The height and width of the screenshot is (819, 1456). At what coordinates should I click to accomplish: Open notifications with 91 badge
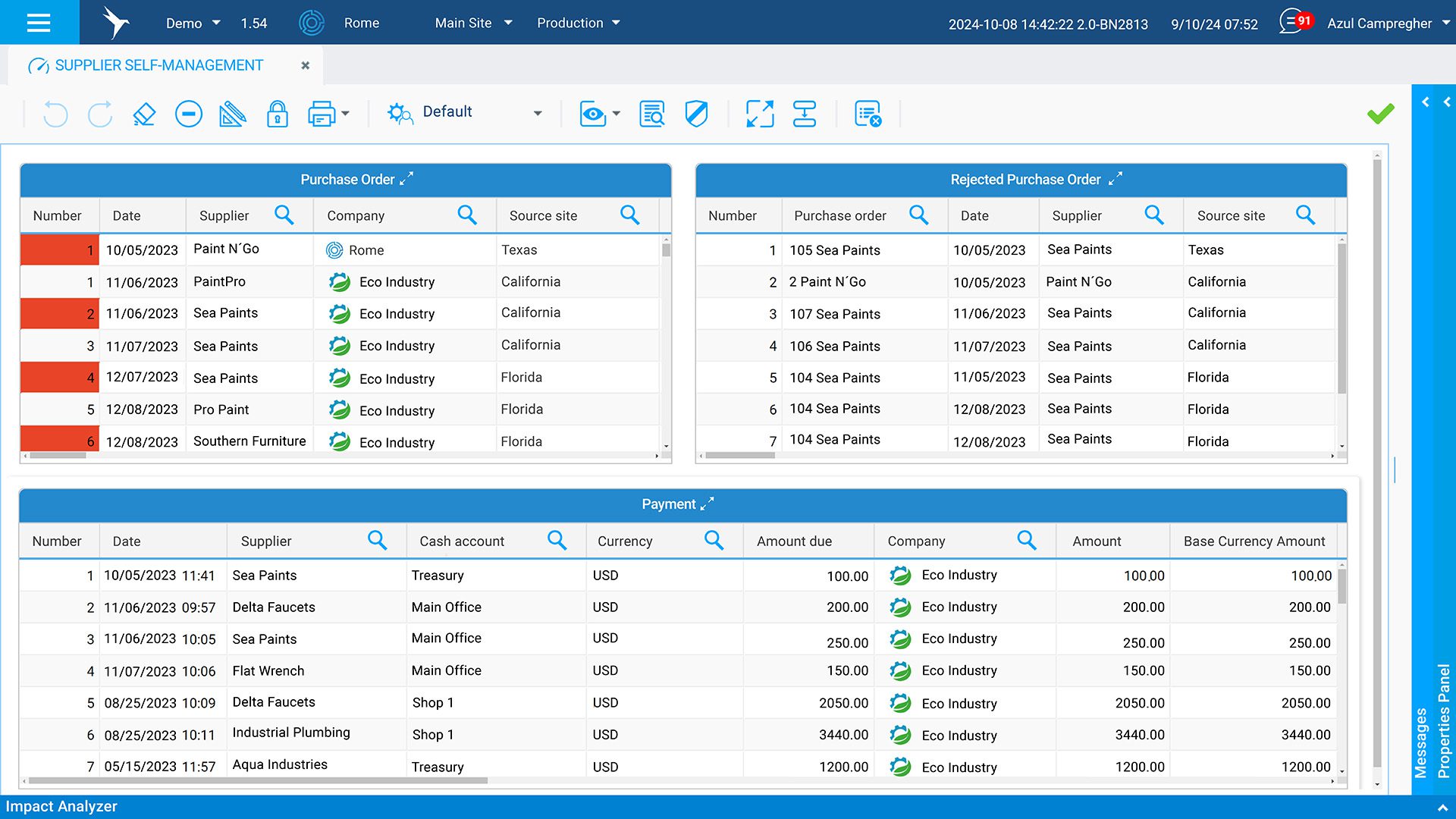click(x=1294, y=23)
